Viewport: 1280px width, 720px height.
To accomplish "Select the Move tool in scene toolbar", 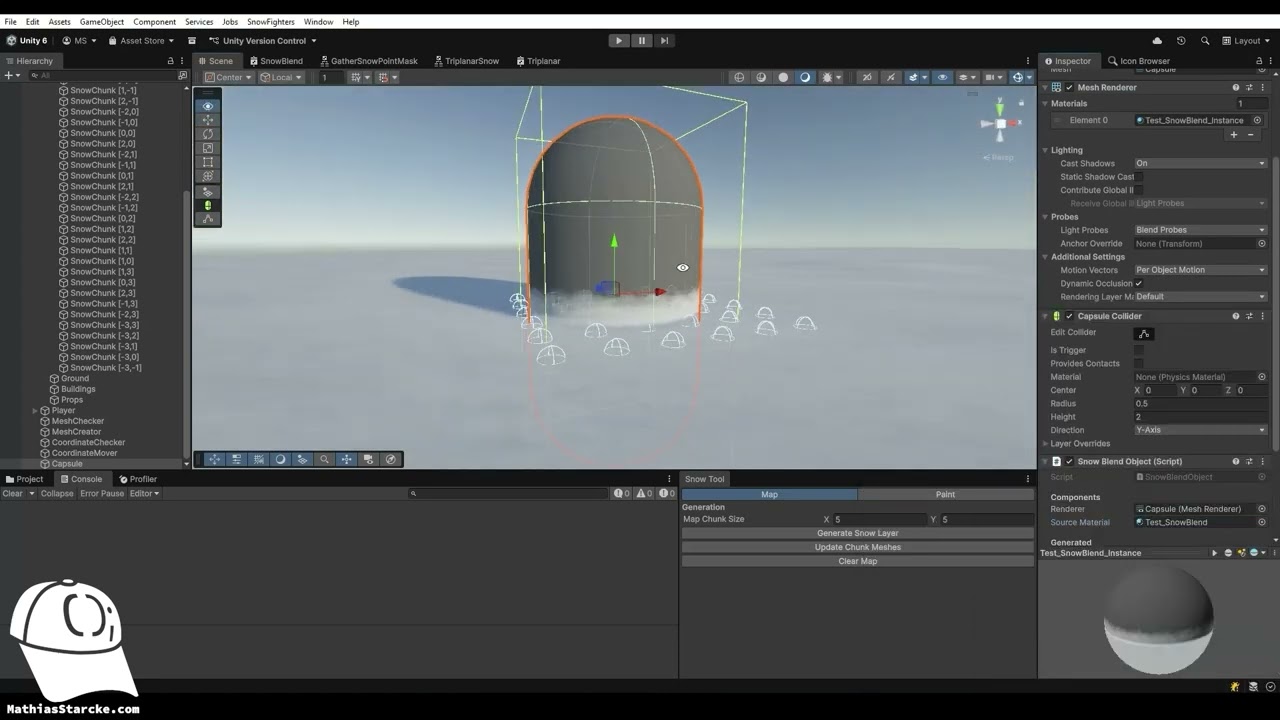I will point(208,120).
